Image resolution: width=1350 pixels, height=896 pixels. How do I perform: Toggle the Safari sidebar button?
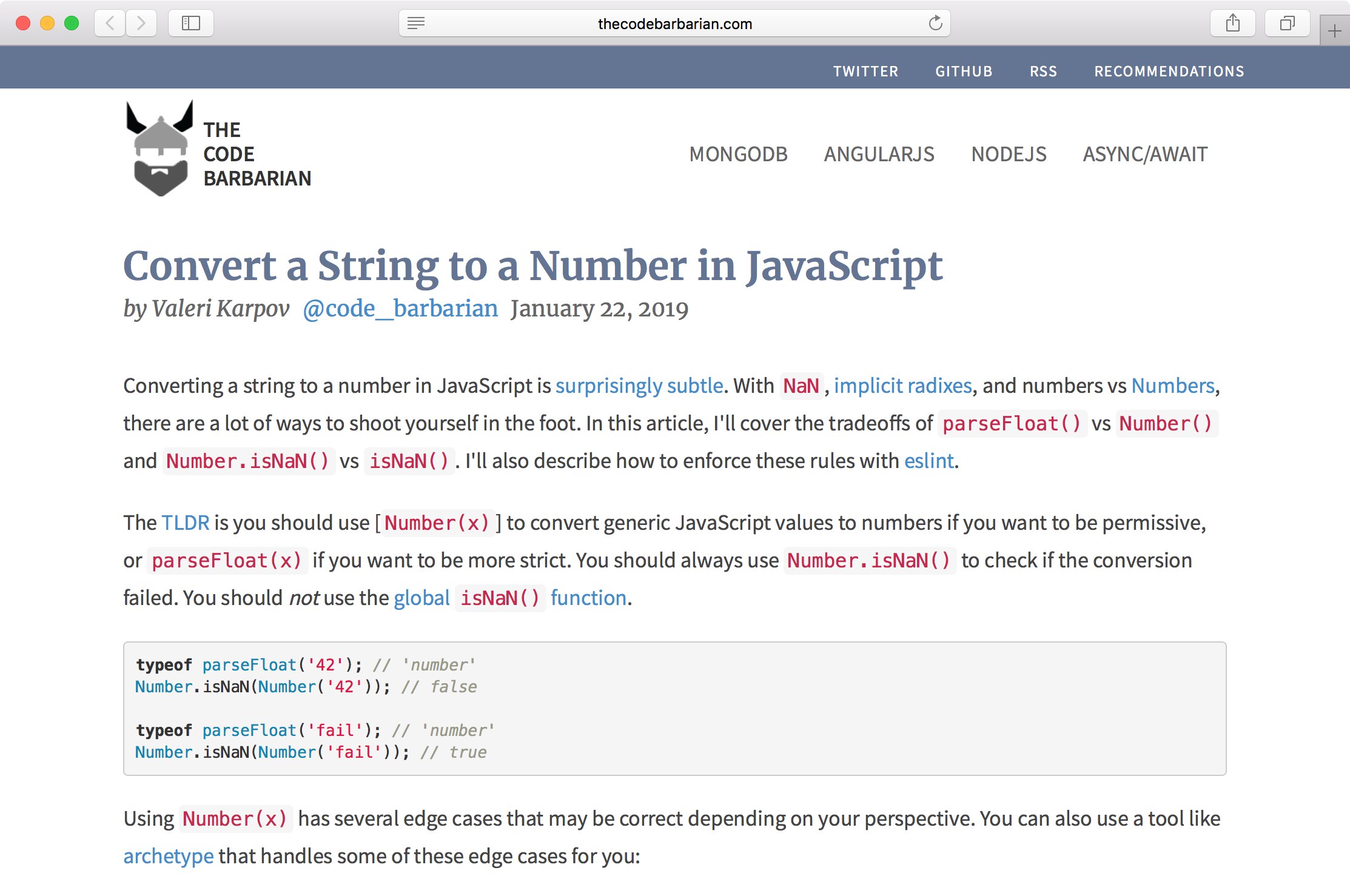pyautogui.click(x=191, y=23)
